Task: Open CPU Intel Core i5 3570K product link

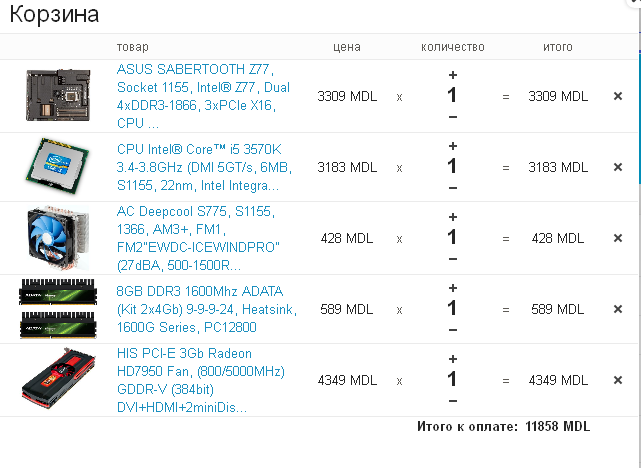Action: (x=204, y=167)
